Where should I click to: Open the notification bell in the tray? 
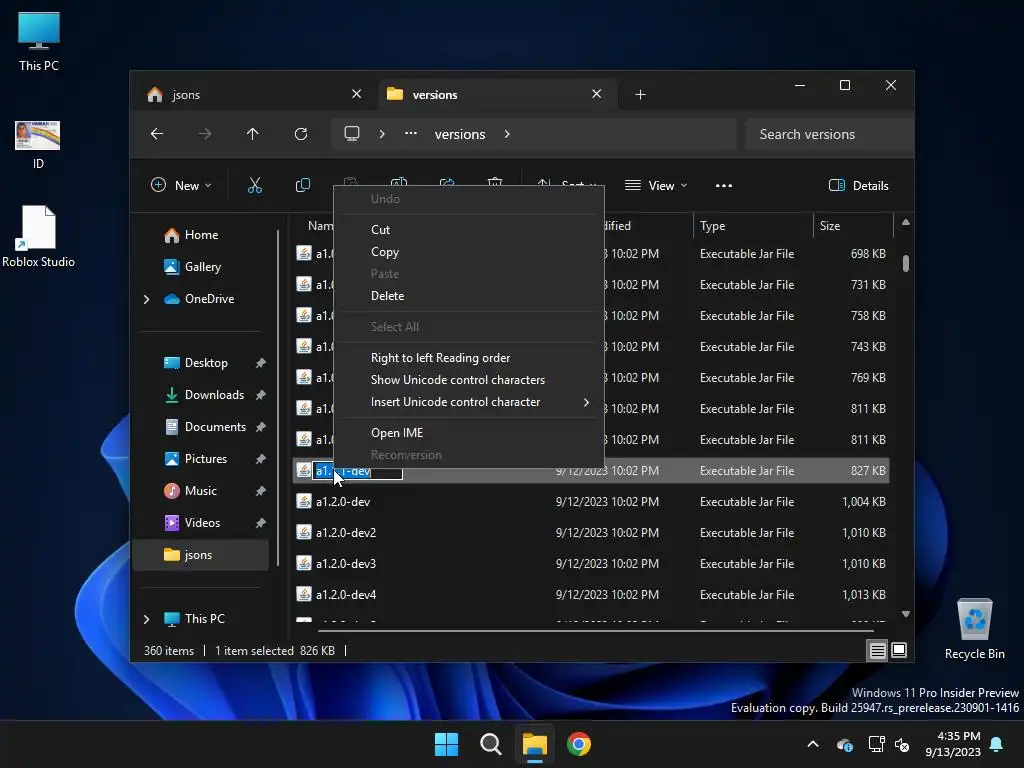tap(996, 744)
